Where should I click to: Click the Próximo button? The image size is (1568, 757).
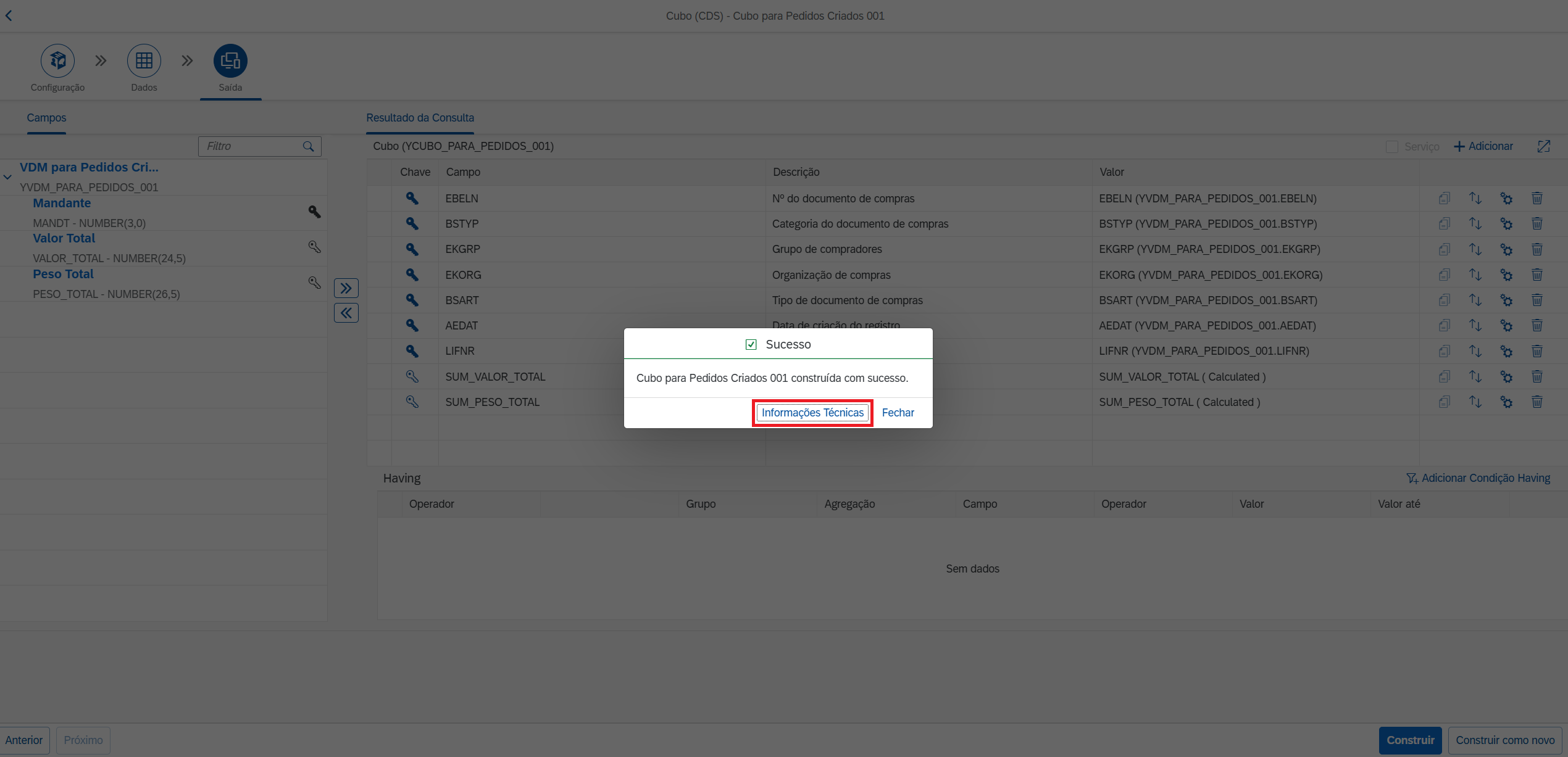point(83,740)
